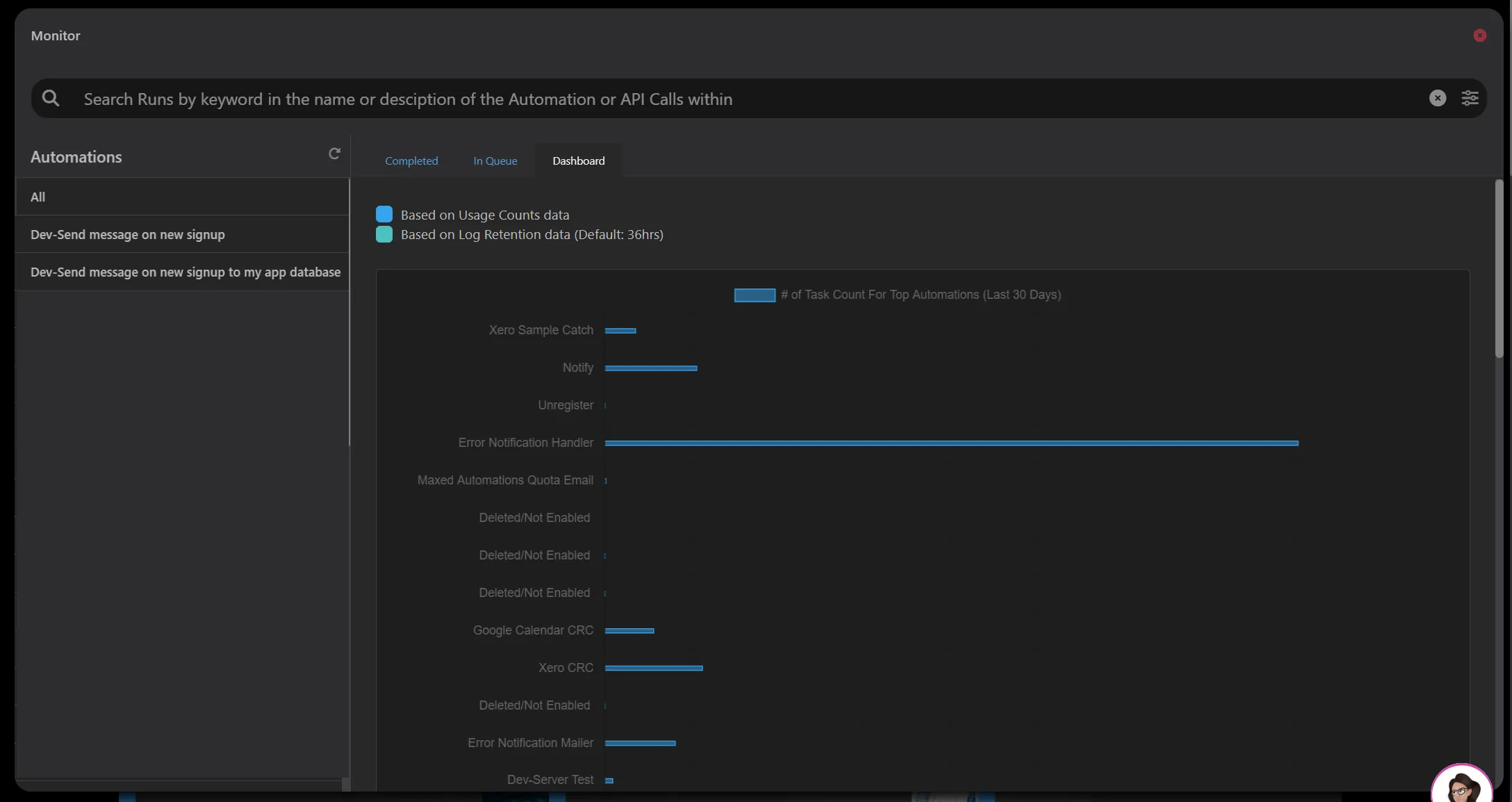Open the chat assistant avatar

1461,785
